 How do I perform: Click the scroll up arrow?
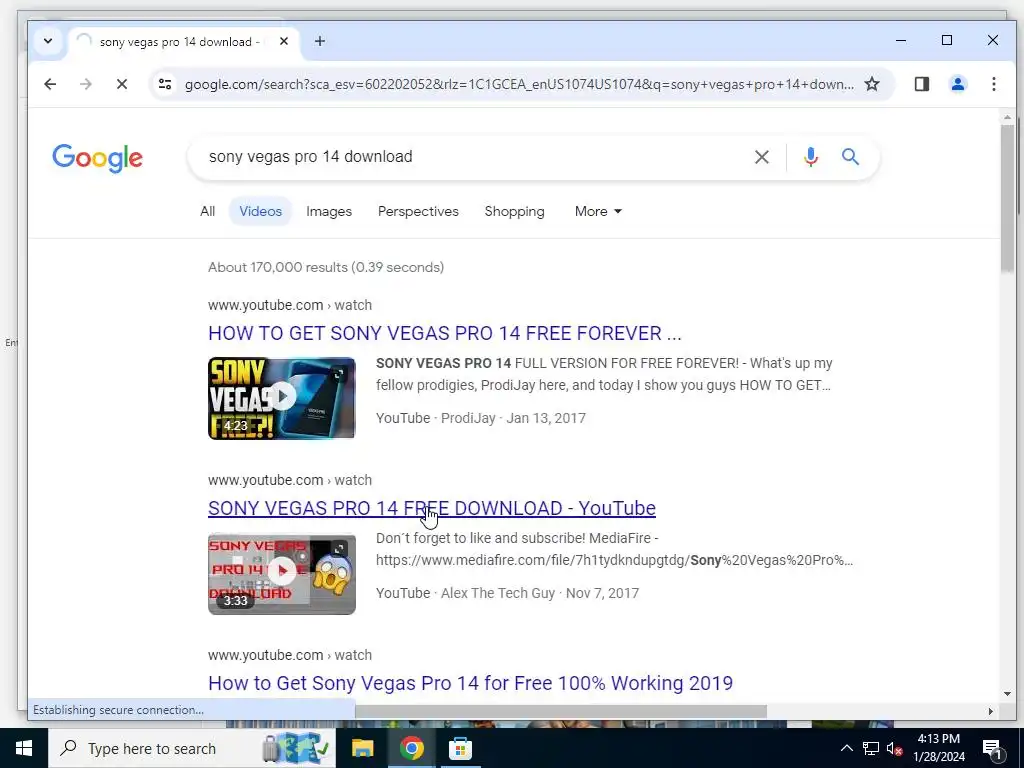point(1007,118)
